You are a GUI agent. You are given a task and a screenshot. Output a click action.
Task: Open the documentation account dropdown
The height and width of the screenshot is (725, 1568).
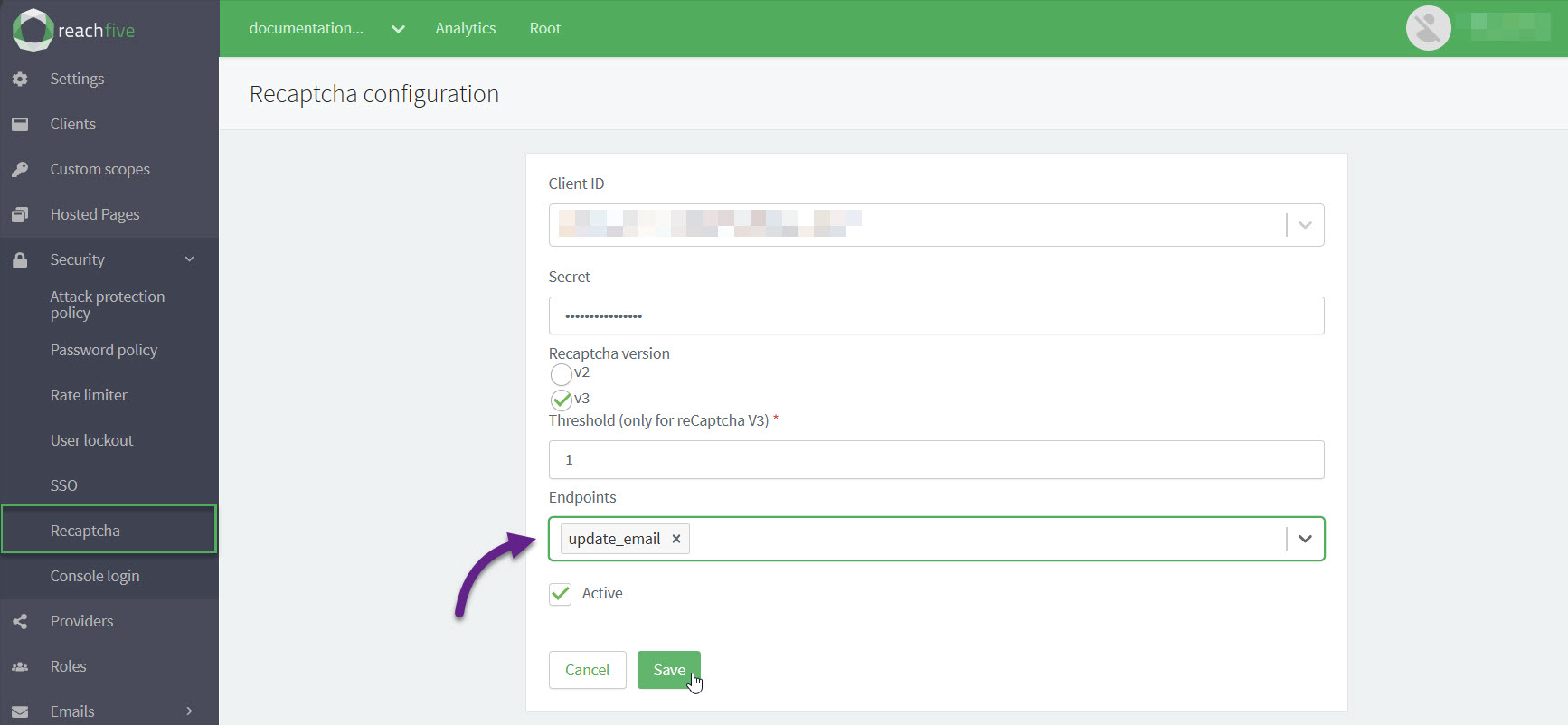coord(326,28)
